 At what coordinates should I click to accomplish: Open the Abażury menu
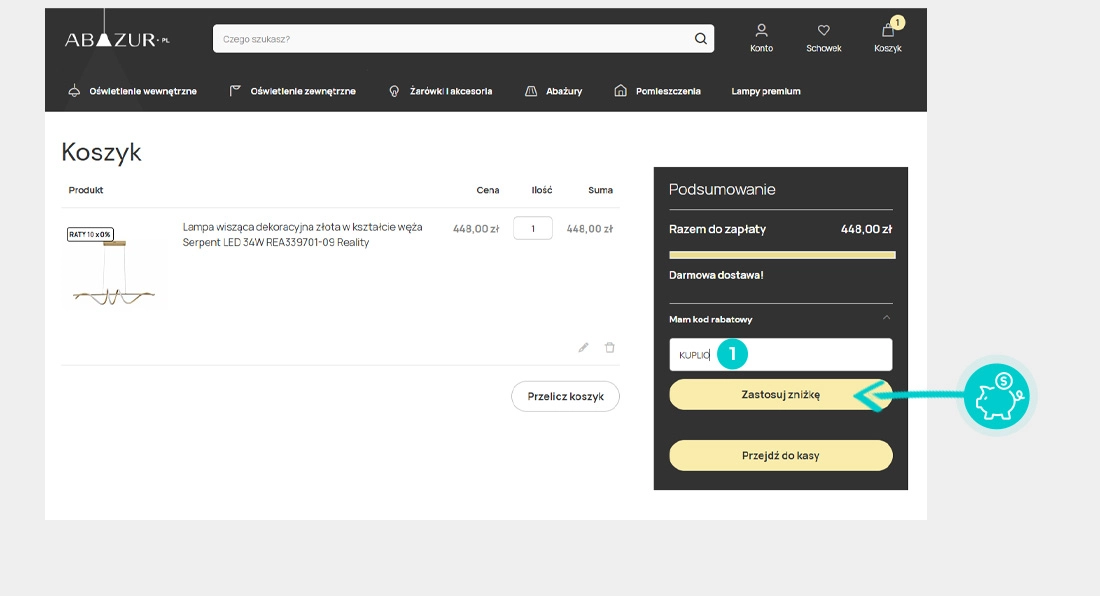tap(554, 91)
